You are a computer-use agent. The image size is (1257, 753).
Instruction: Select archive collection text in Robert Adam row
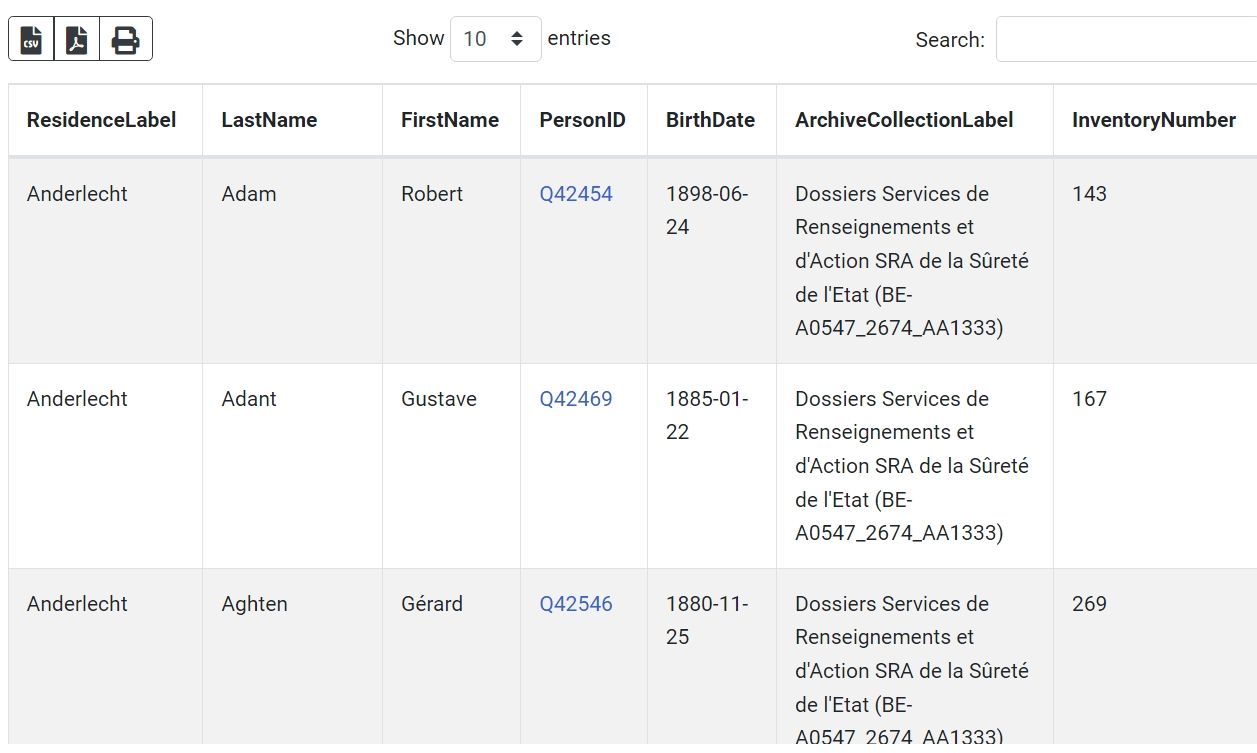pos(912,261)
